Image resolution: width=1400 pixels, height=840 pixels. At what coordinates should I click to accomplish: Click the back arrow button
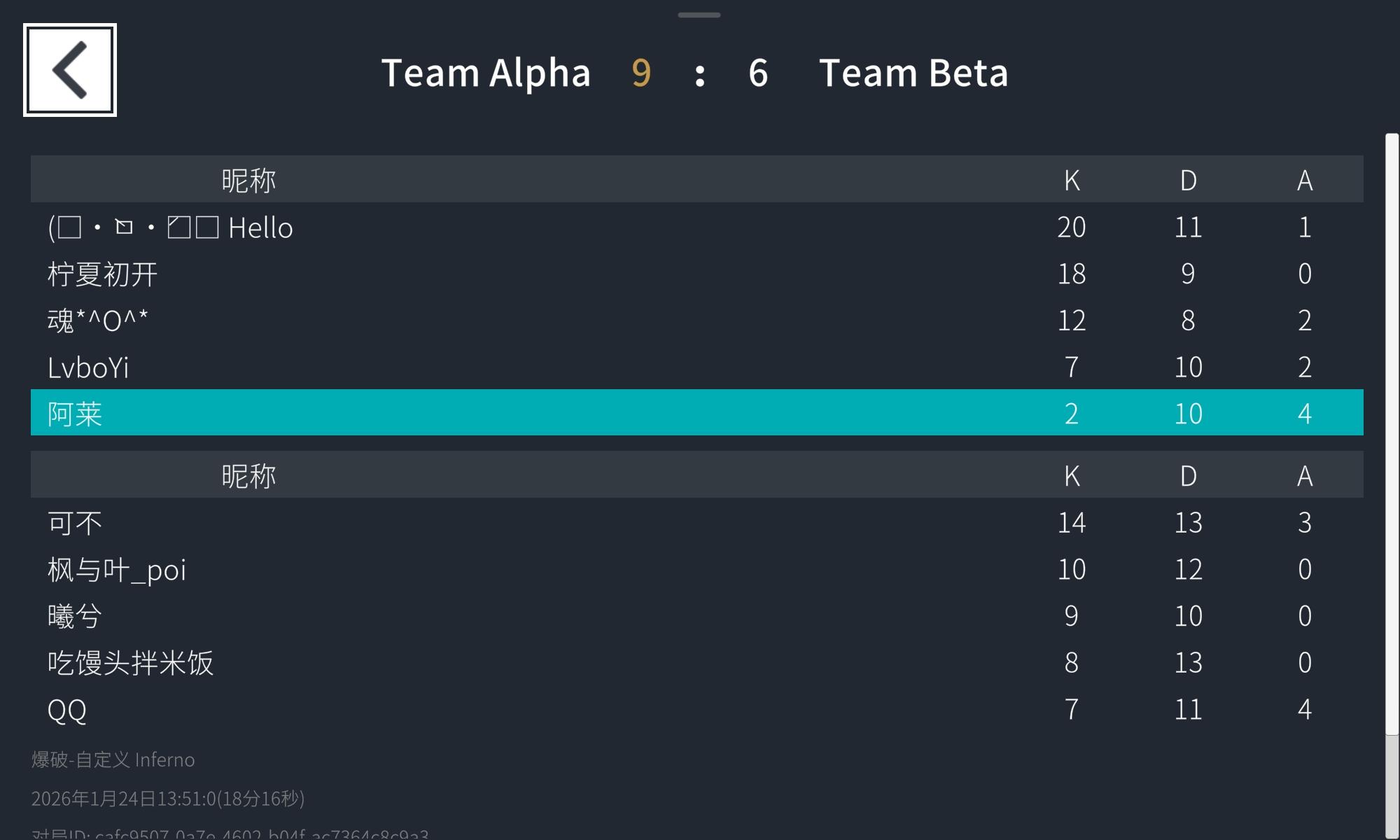pos(70,70)
